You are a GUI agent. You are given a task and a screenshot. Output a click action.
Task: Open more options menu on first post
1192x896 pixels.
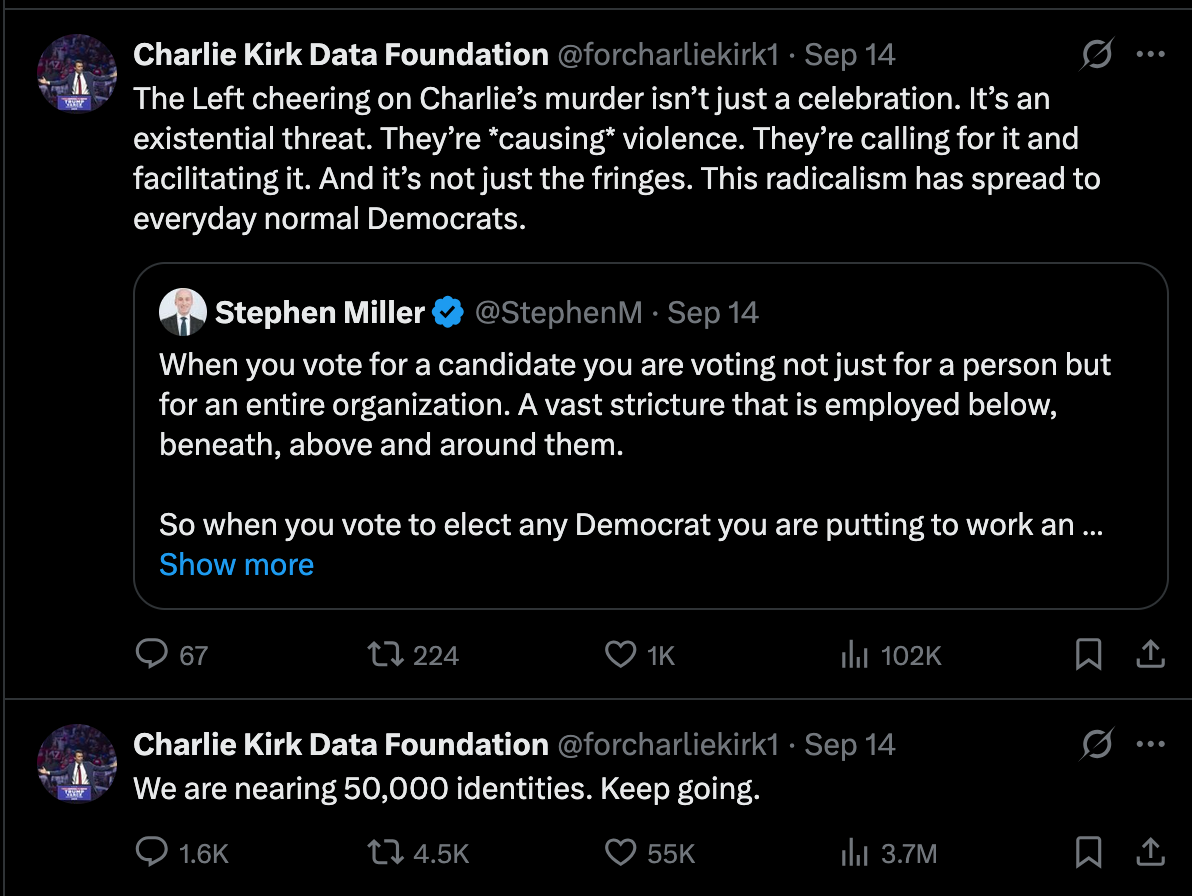(x=1151, y=55)
